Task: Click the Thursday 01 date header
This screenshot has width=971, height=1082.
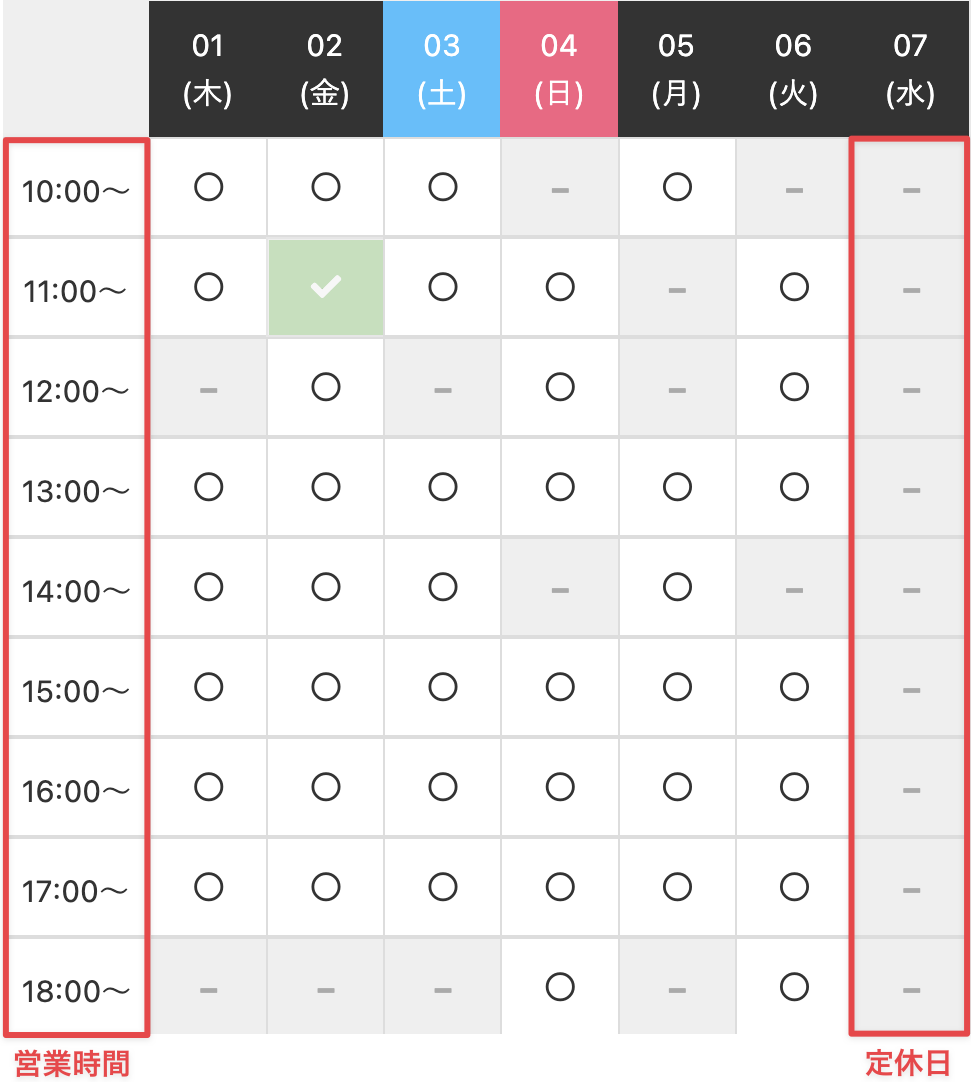Action: click(208, 69)
